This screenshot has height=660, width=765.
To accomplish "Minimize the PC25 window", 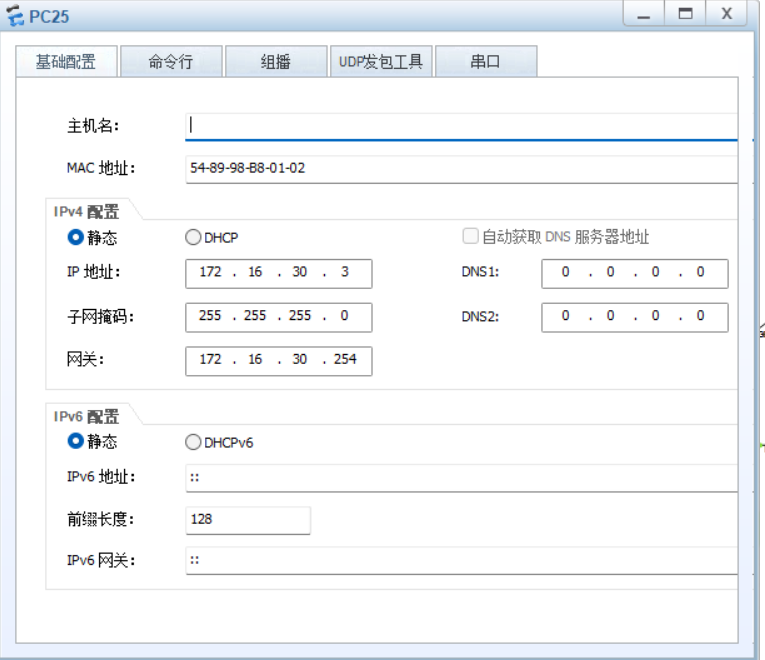I will pyautogui.click(x=644, y=14).
